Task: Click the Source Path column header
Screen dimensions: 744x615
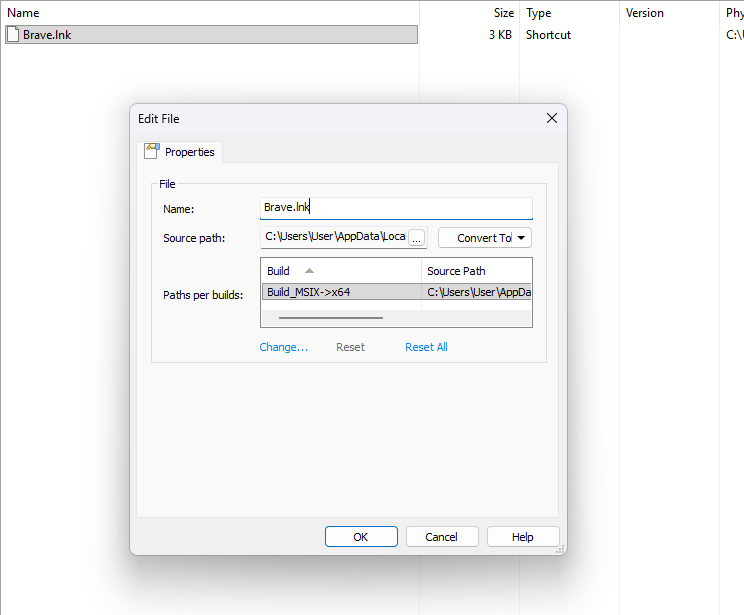Action: click(476, 271)
